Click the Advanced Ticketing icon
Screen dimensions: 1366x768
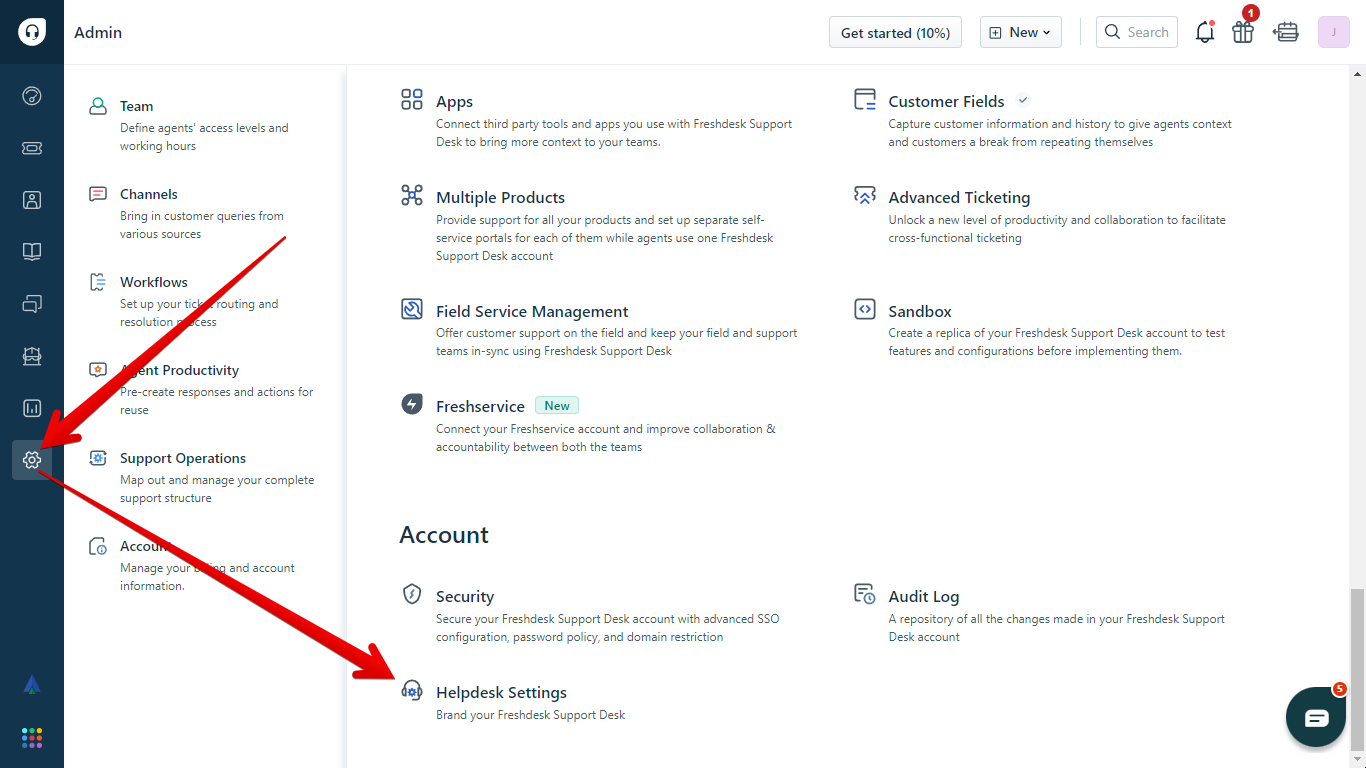(x=865, y=195)
